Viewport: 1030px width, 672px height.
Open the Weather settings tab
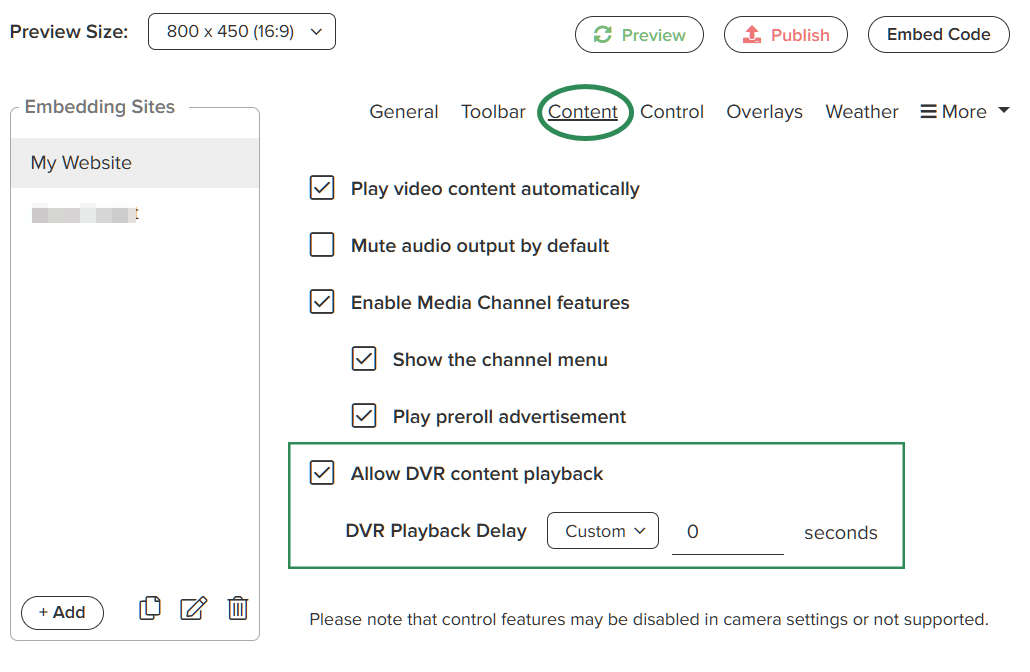(861, 111)
